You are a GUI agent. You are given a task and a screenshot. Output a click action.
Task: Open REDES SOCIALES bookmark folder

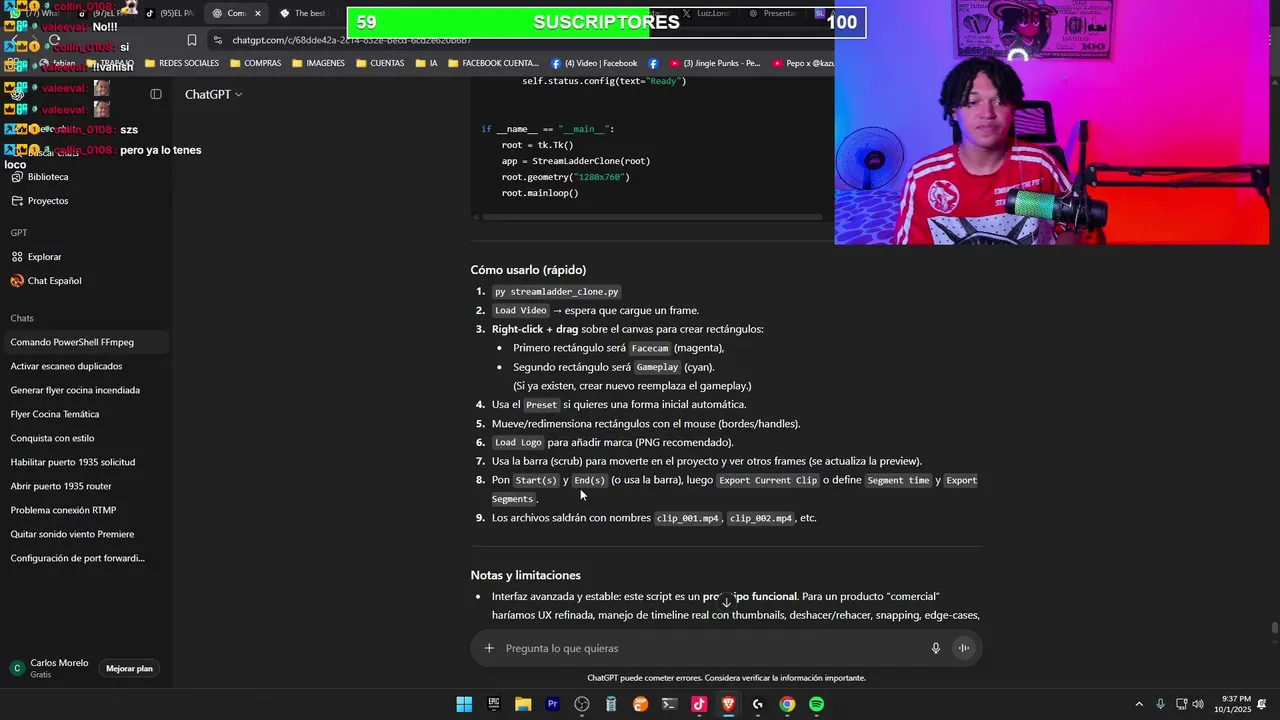click(x=182, y=63)
